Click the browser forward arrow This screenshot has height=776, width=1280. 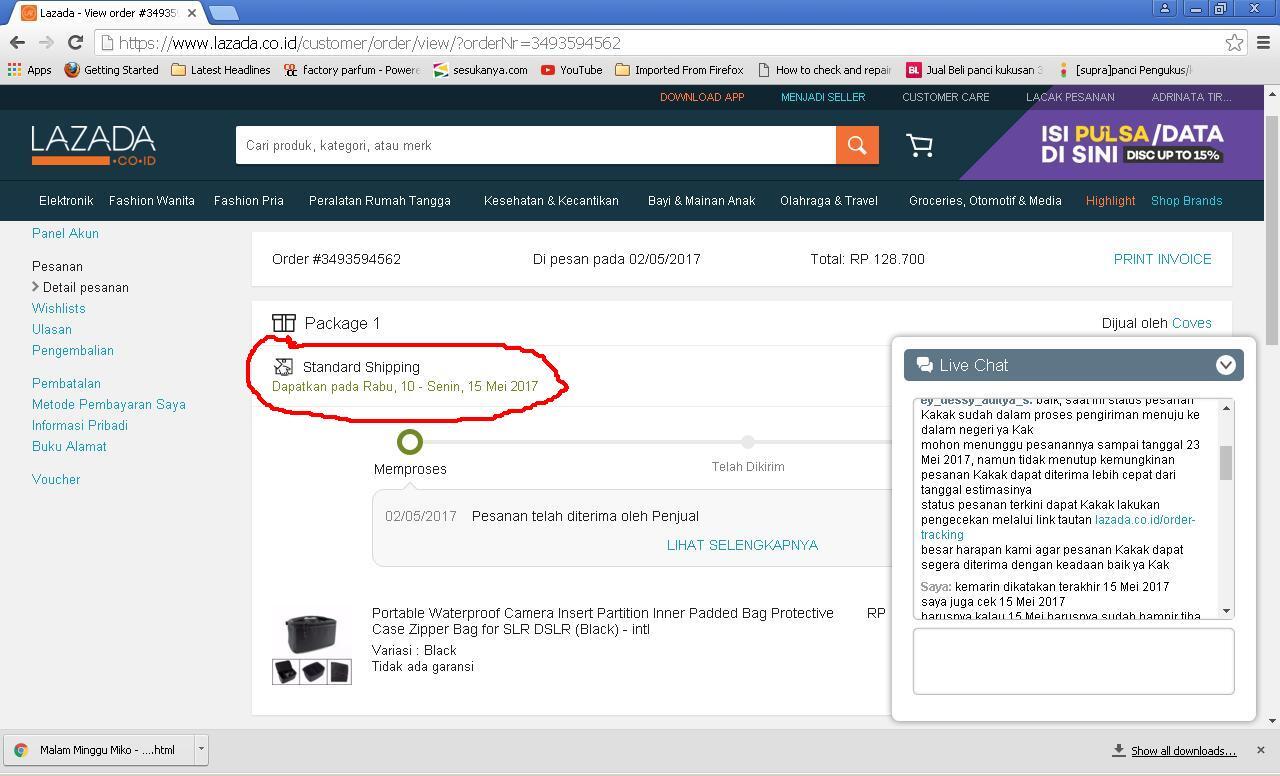point(46,42)
